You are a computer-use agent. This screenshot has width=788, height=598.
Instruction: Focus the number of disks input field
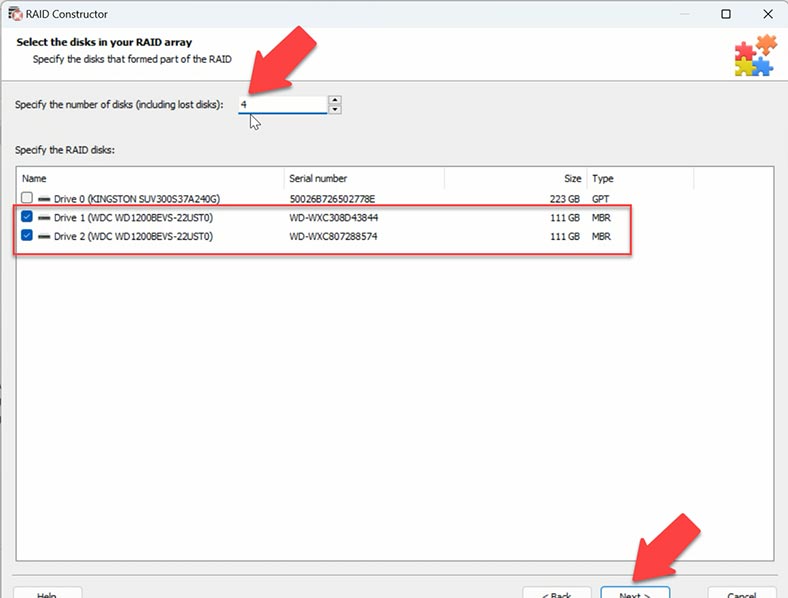[282, 105]
